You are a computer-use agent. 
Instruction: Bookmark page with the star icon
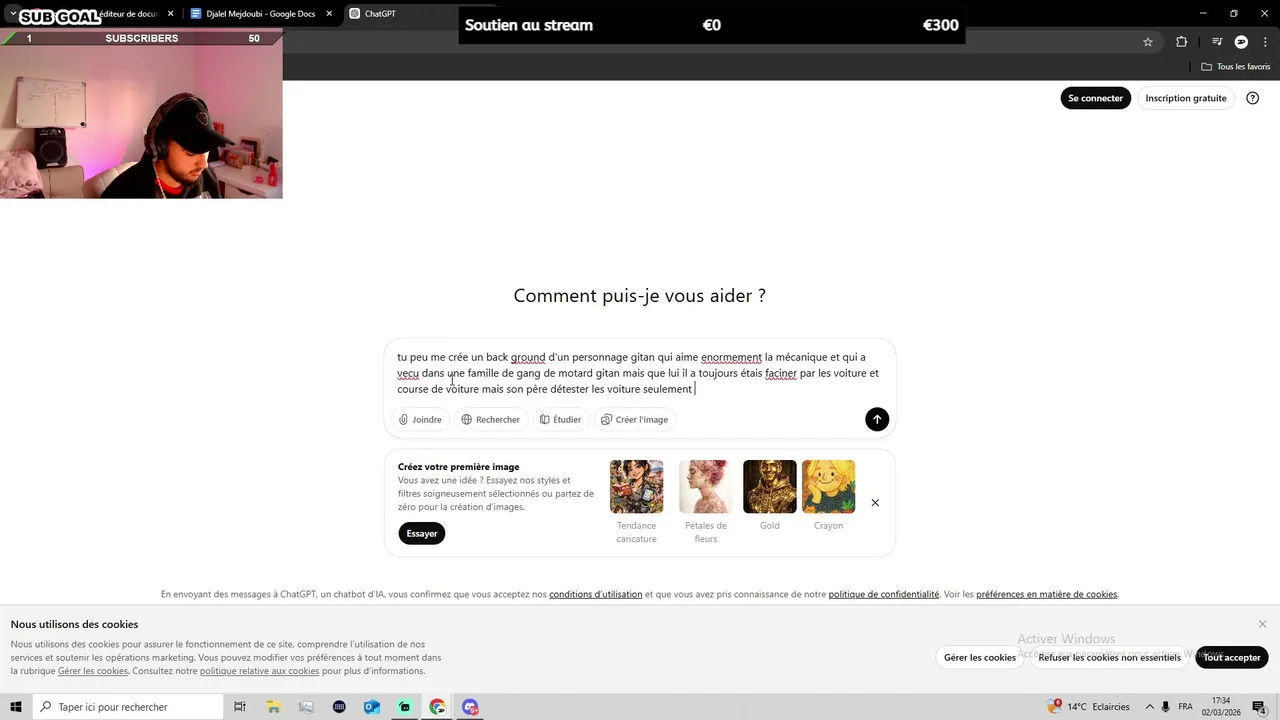(1148, 42)
